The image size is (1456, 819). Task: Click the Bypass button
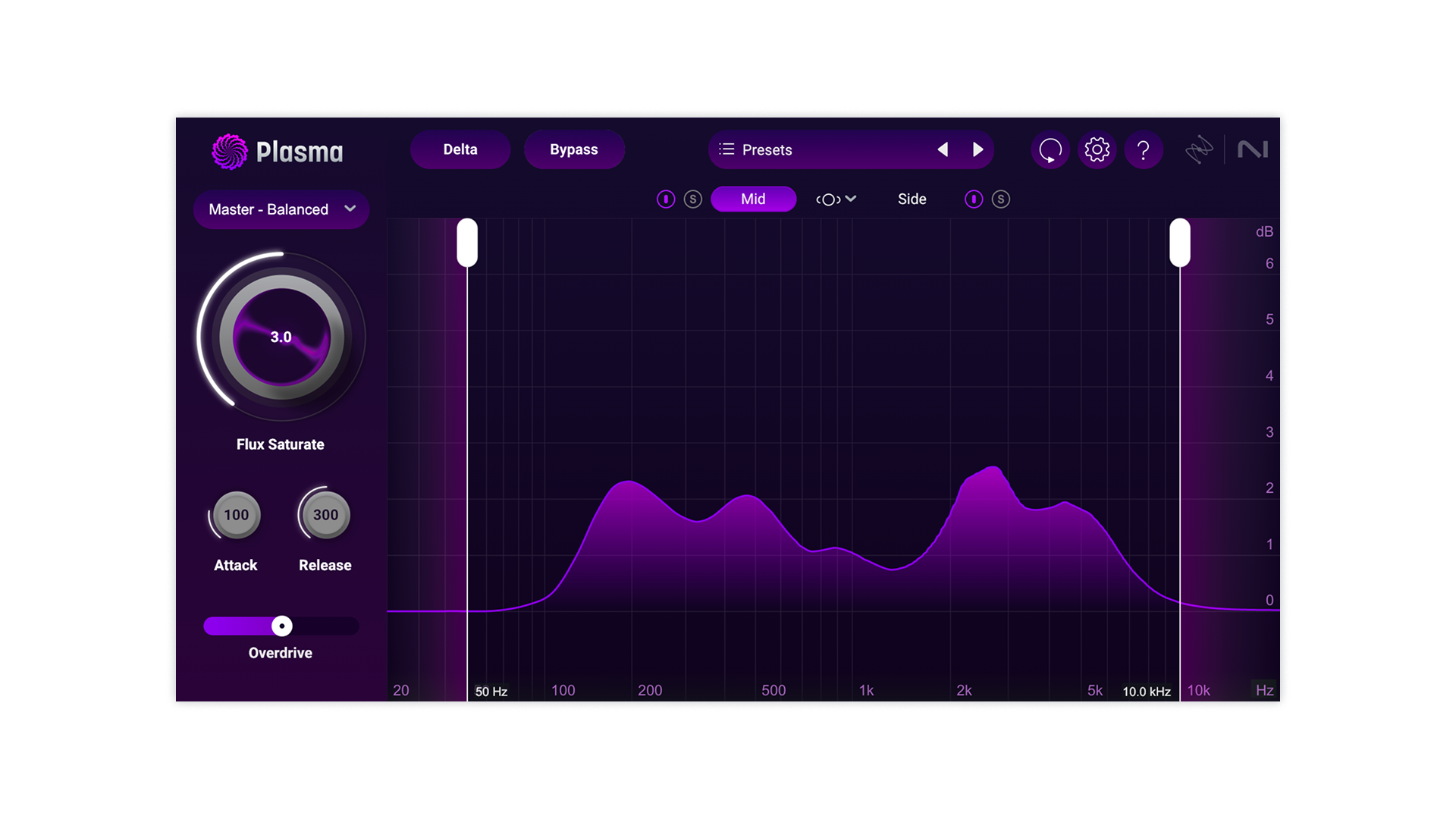coord(574,150)
